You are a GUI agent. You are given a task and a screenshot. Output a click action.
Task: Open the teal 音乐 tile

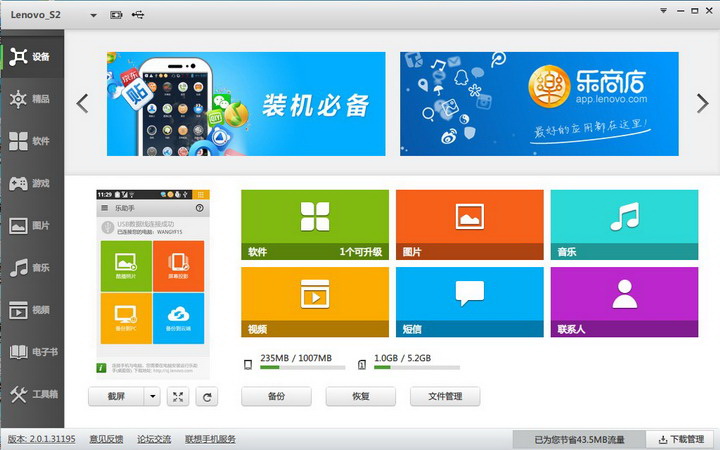[x=624, y=225]
